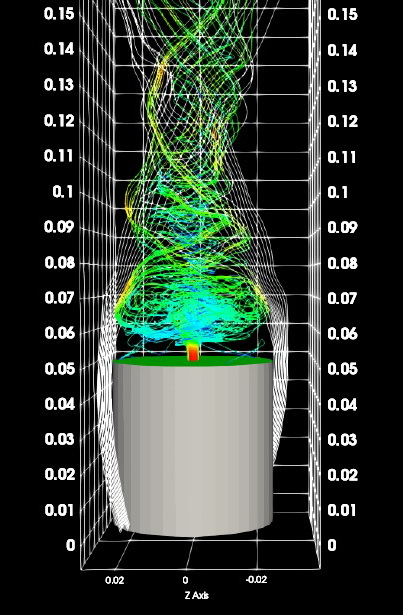
Task: Click the 0 tick above Z Axis title
Action: pos(185,580)
